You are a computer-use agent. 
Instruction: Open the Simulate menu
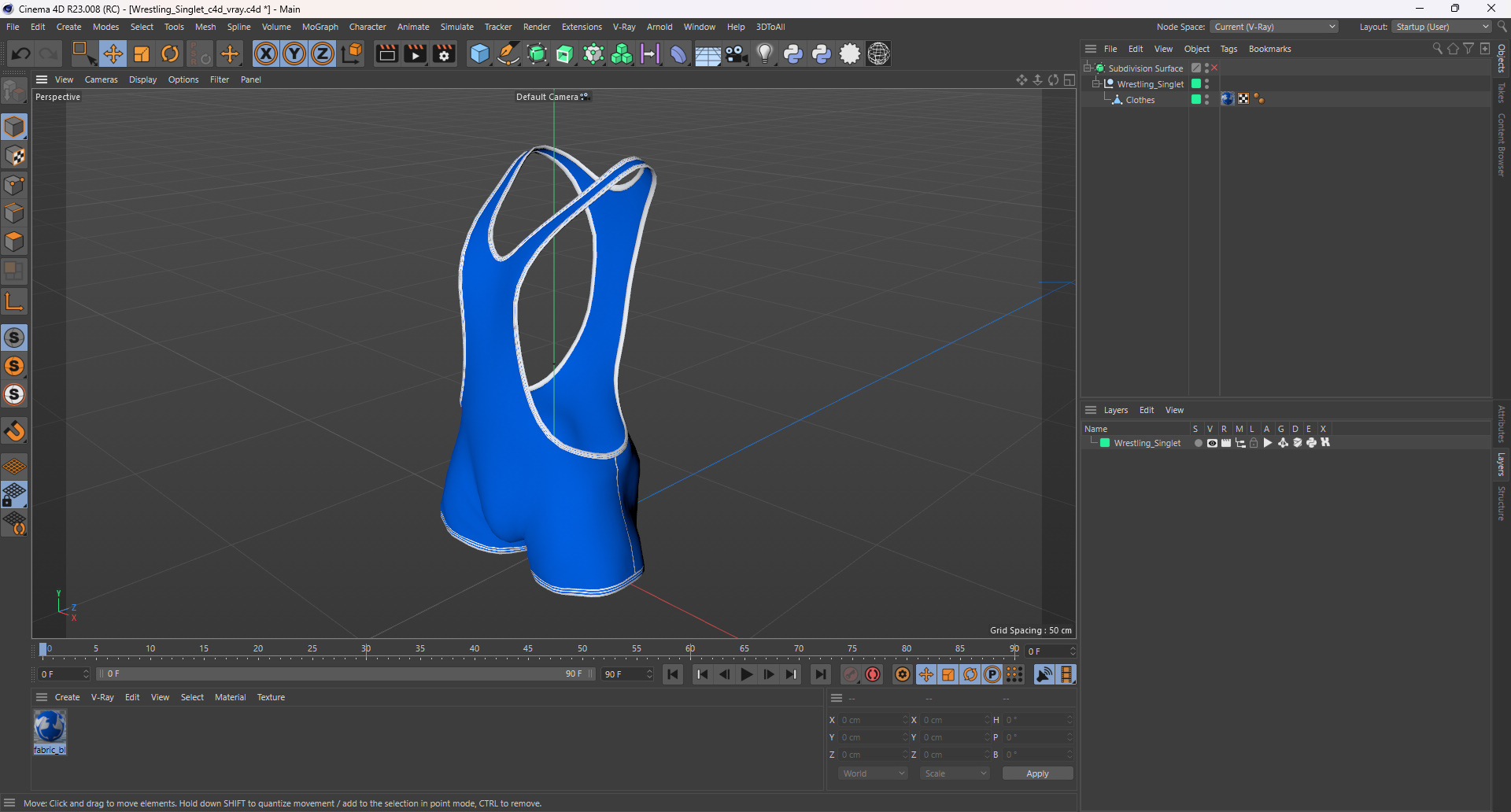[456, 27]
